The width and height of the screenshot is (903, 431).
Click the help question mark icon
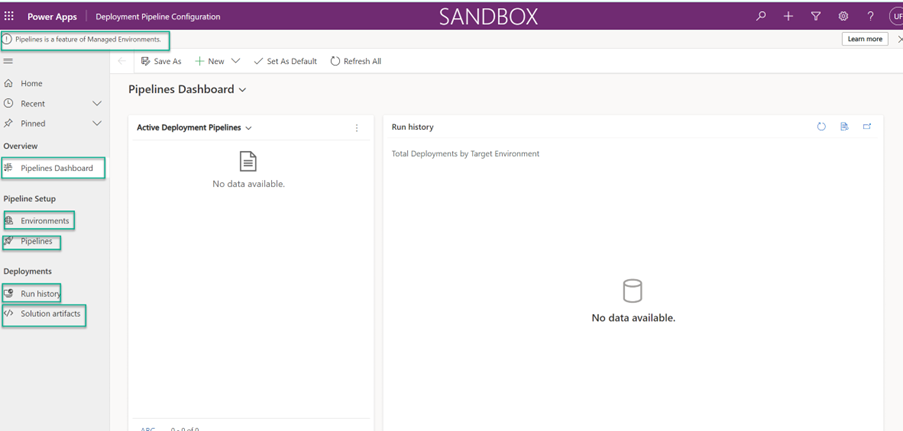click(870, 16)
